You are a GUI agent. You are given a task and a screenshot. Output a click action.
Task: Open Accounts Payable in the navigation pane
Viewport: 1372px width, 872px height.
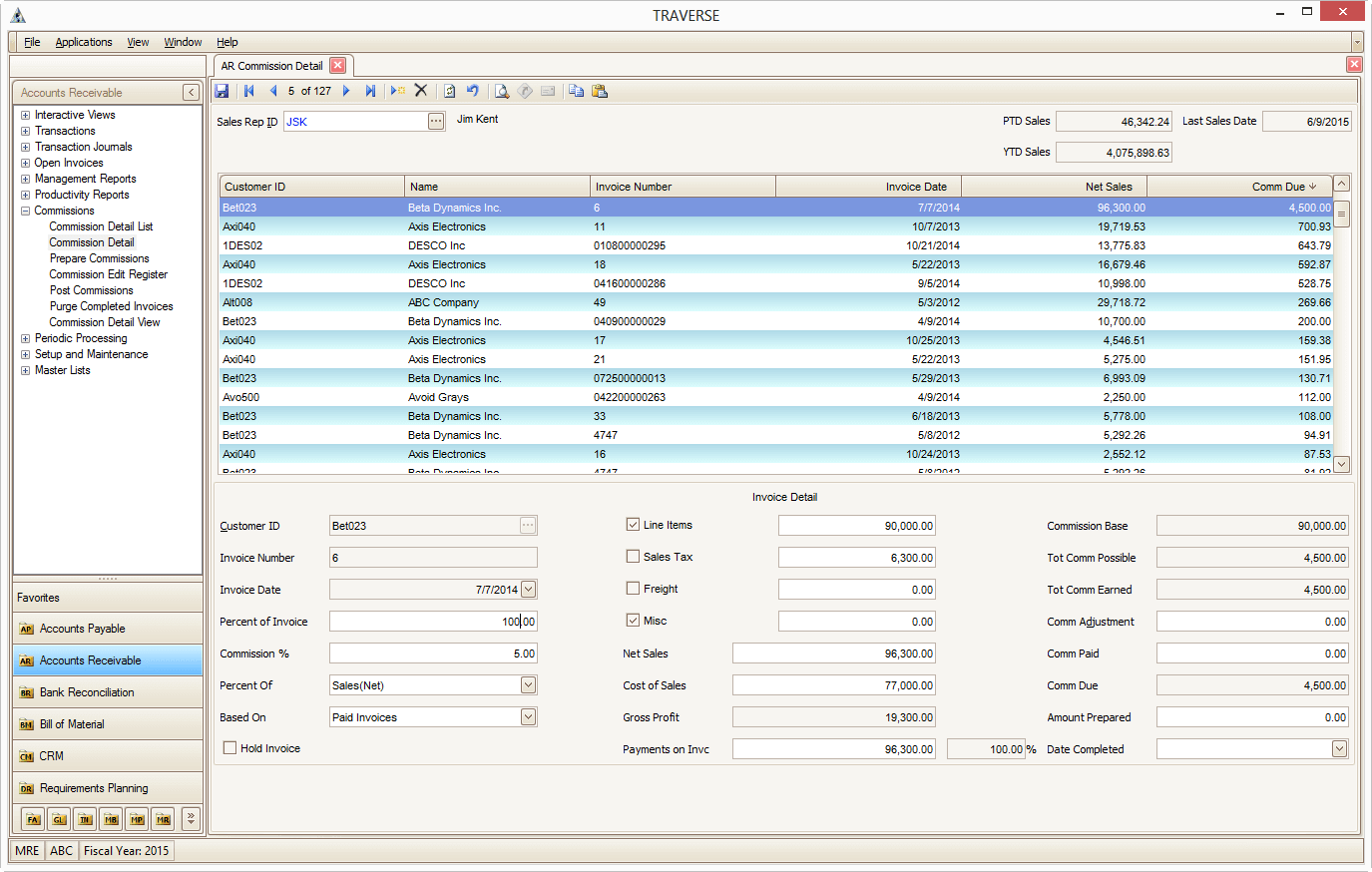82,629
